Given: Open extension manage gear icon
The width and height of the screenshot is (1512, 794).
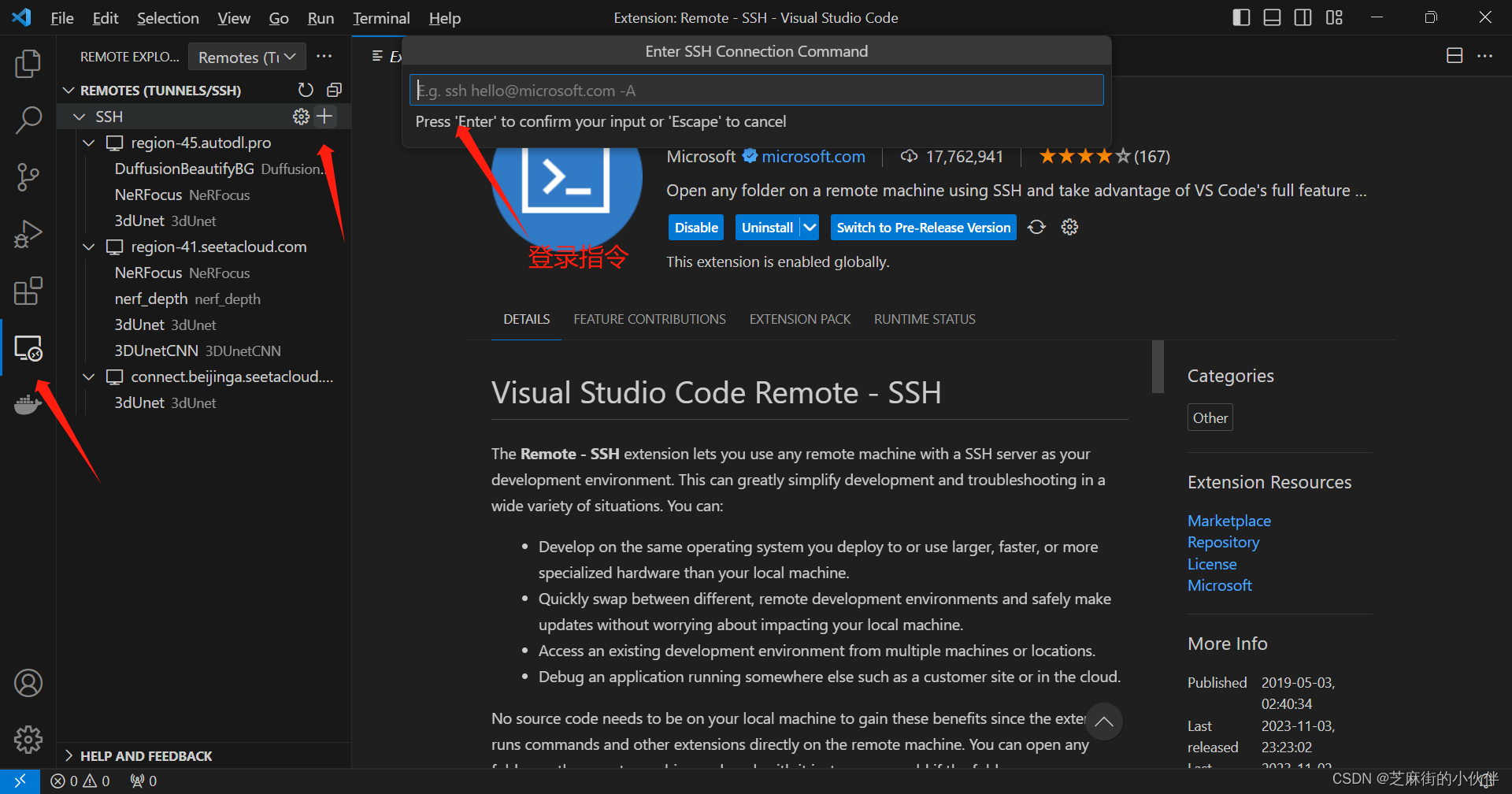Looking at the screenshot, I should pos(1069,227).
